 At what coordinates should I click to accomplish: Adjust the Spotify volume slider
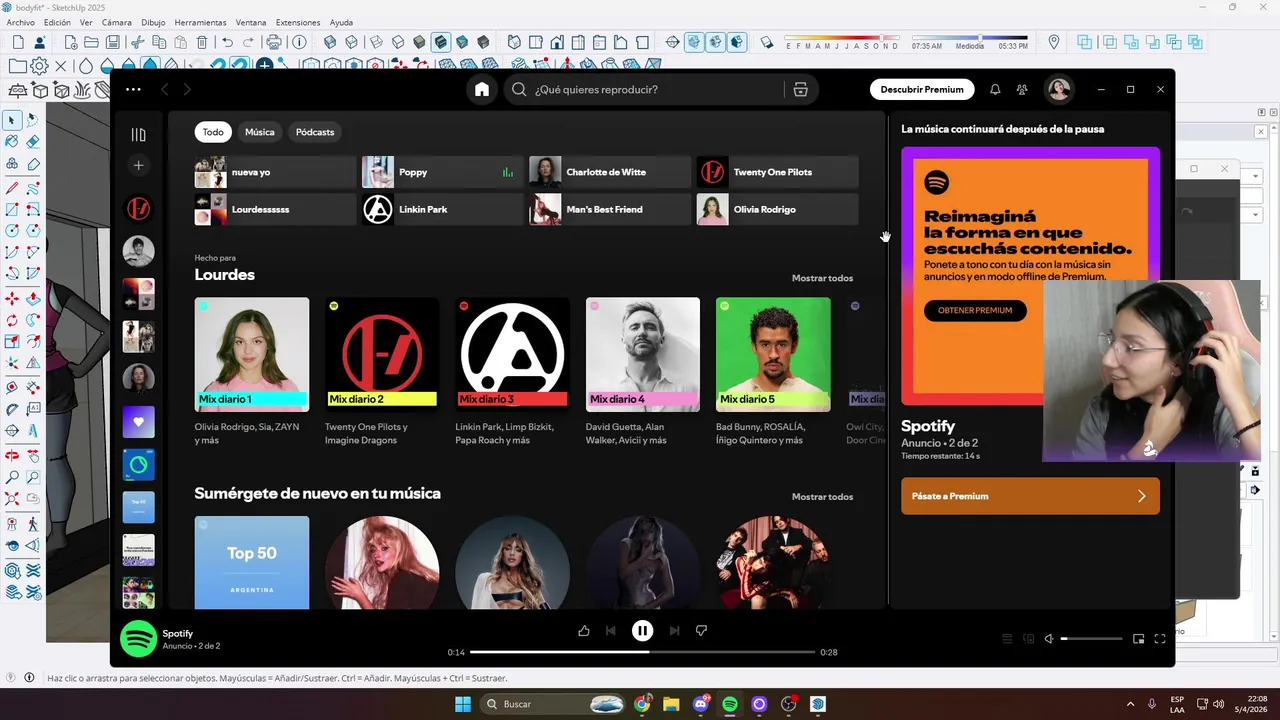click(x=1092, y=639)
